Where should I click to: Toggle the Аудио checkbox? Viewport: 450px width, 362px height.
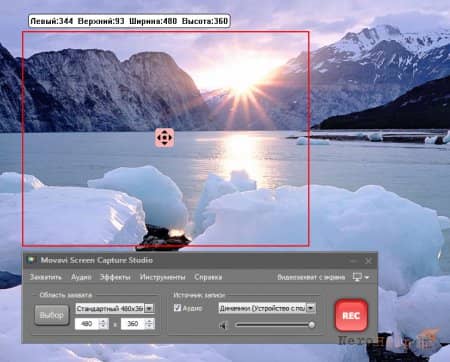[178, 308]
